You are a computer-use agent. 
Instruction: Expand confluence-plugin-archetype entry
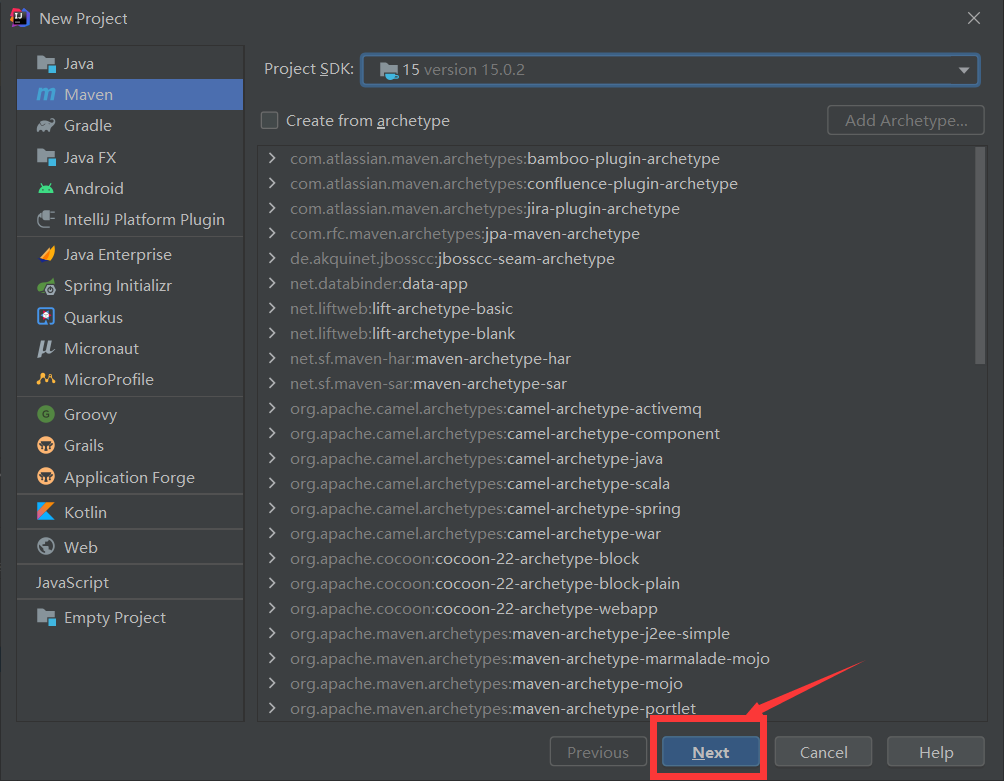pos(273,183)
